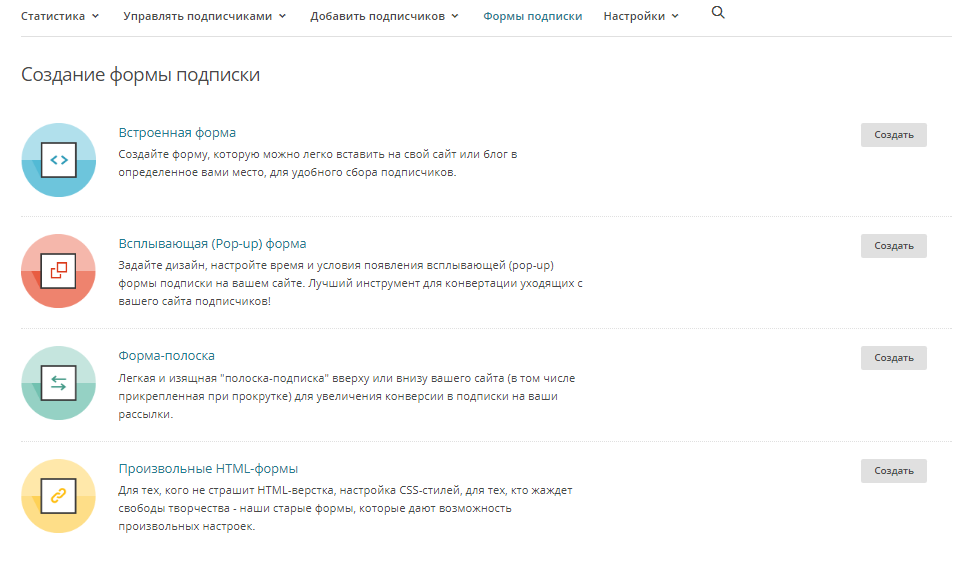969x568 pixels.
Task: Open the Всплывающая (Pop-up) форма link
Action: click(212, 243)
